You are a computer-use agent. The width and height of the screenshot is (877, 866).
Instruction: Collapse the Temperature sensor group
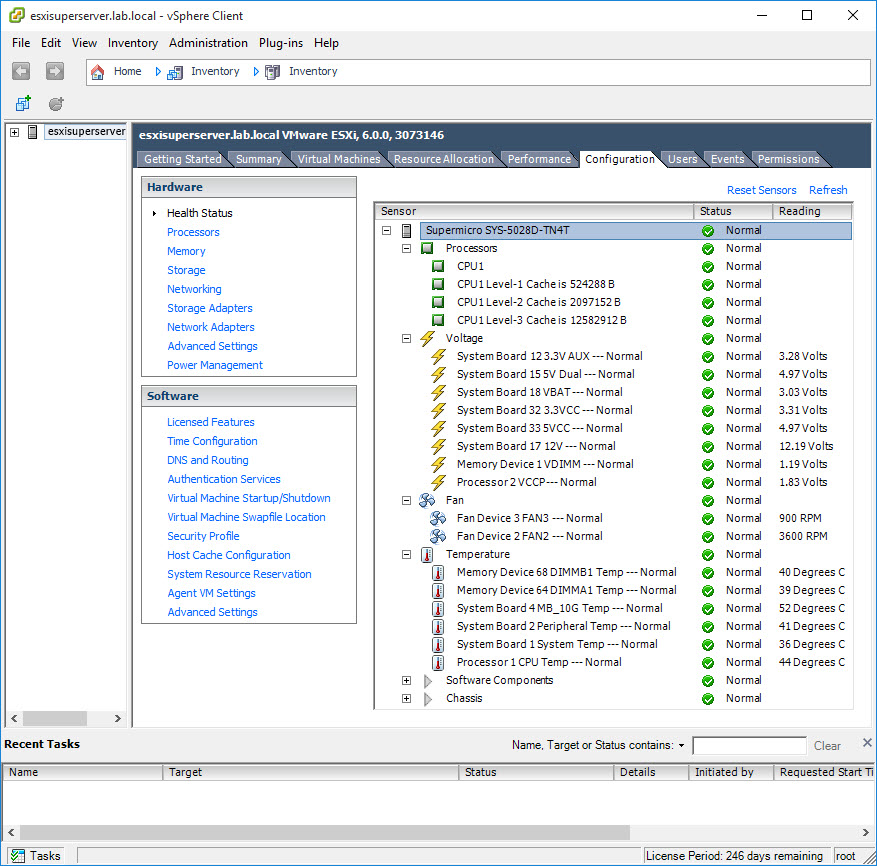click(407, 554)
